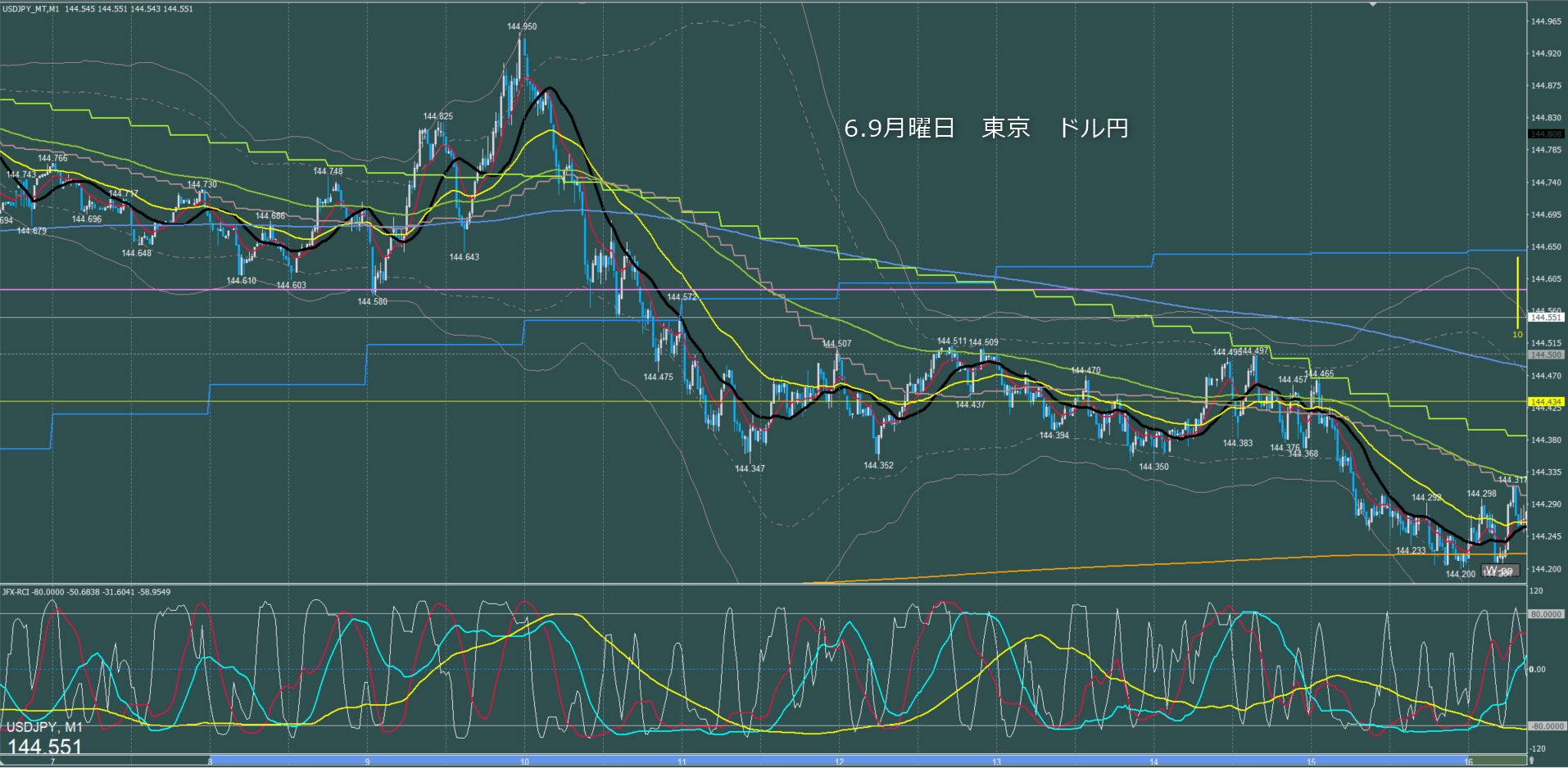Click the current price tag 144.551 on axis
The height and width of the screenshot is (768, 1568).
(1547, 317)
